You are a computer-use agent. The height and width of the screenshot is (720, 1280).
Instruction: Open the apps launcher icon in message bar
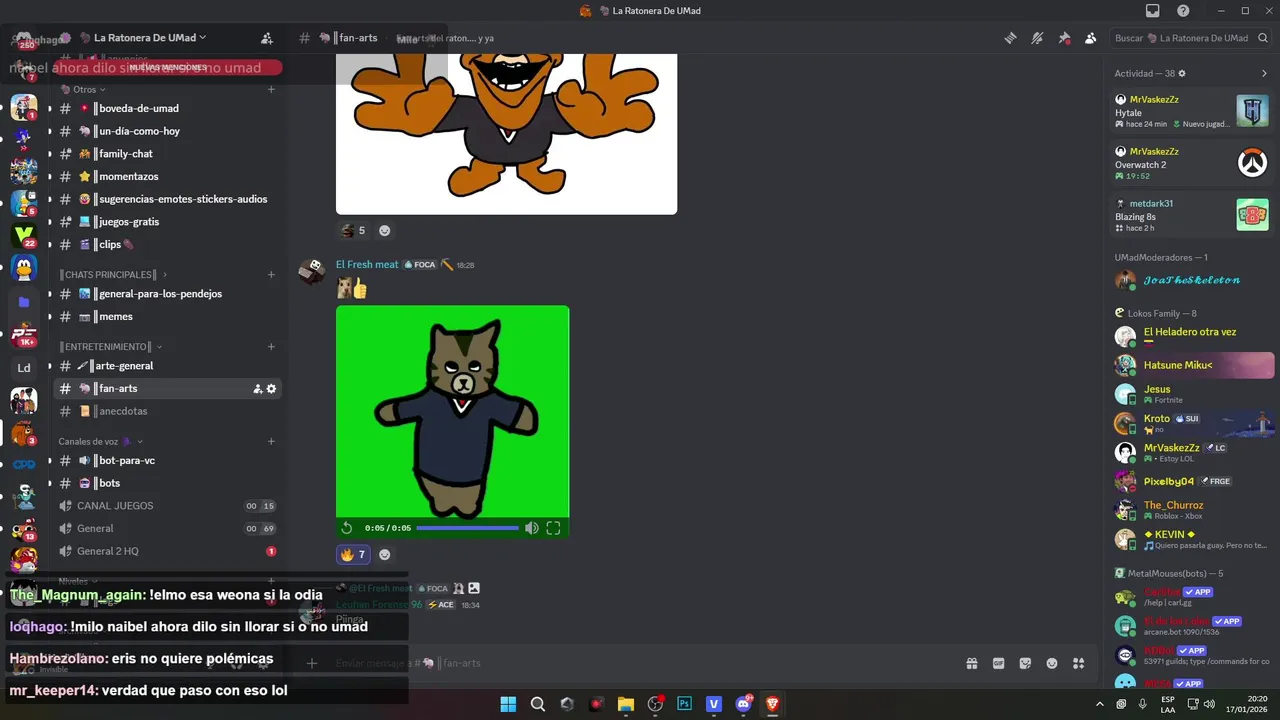[1078, 663]
